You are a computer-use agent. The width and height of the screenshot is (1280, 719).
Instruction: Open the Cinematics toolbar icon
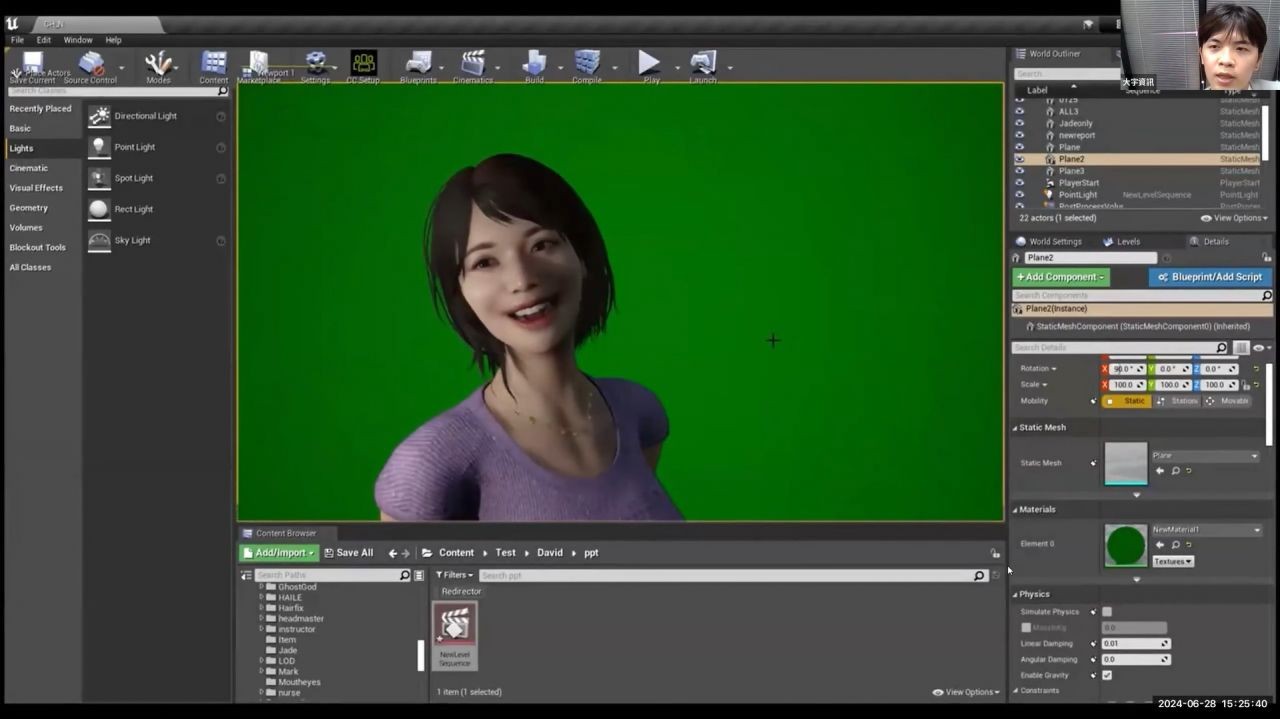472,64
